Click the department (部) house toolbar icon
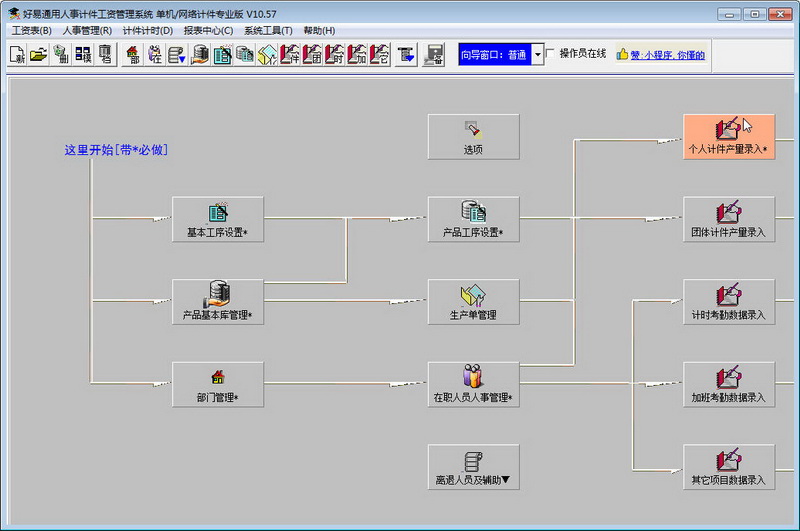800x531 pixels. [133, 55]
